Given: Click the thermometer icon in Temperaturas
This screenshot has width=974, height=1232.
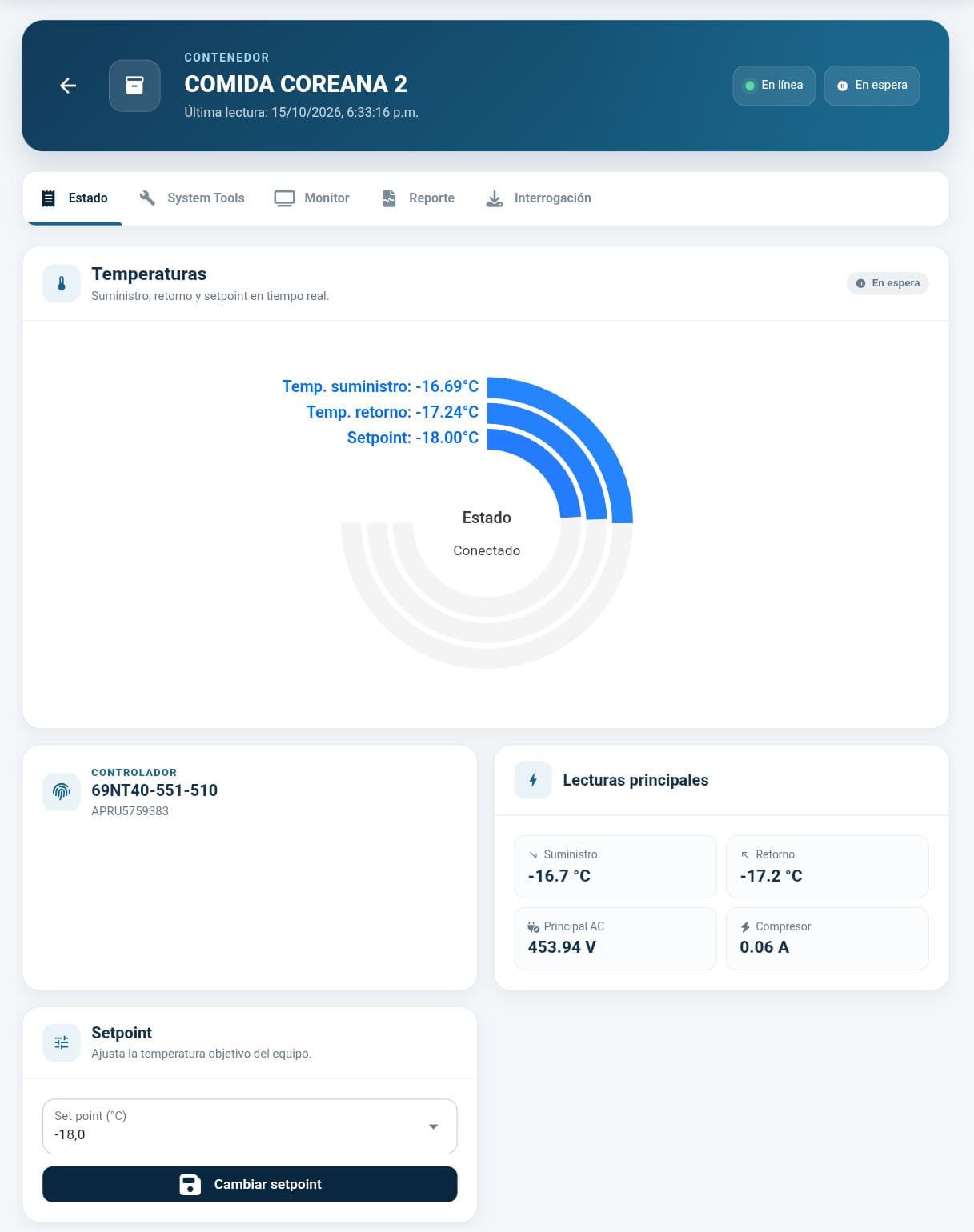Looking at the screenshot, I should click(62, 283).
